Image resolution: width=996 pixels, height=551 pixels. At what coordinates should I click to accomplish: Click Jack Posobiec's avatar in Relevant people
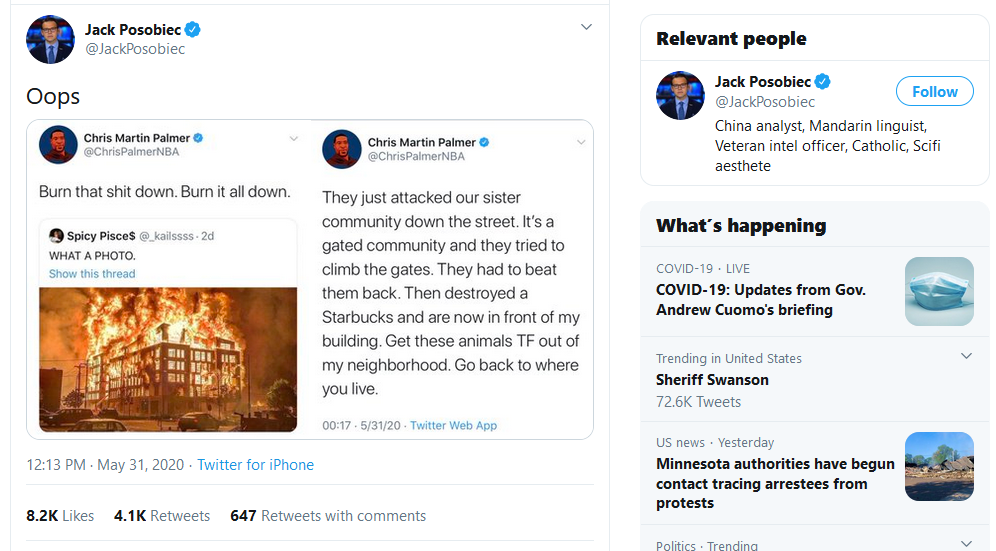680,95
